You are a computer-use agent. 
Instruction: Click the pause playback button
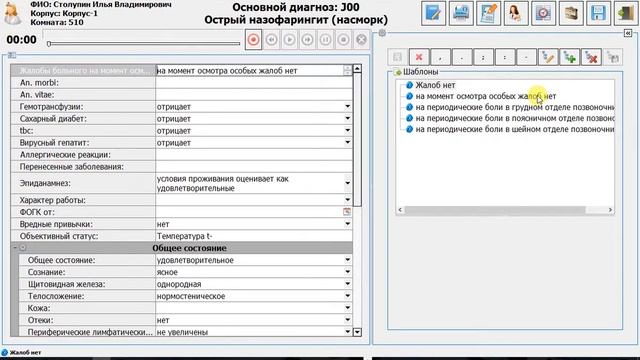(325, 40)
